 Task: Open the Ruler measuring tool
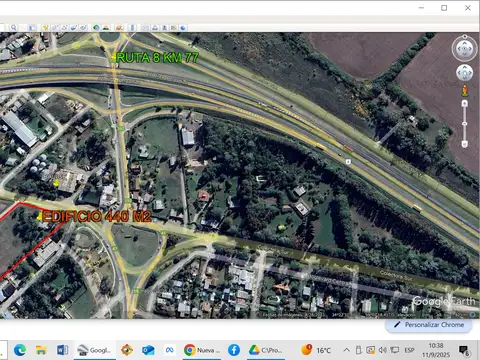click(x=132, y=28)
